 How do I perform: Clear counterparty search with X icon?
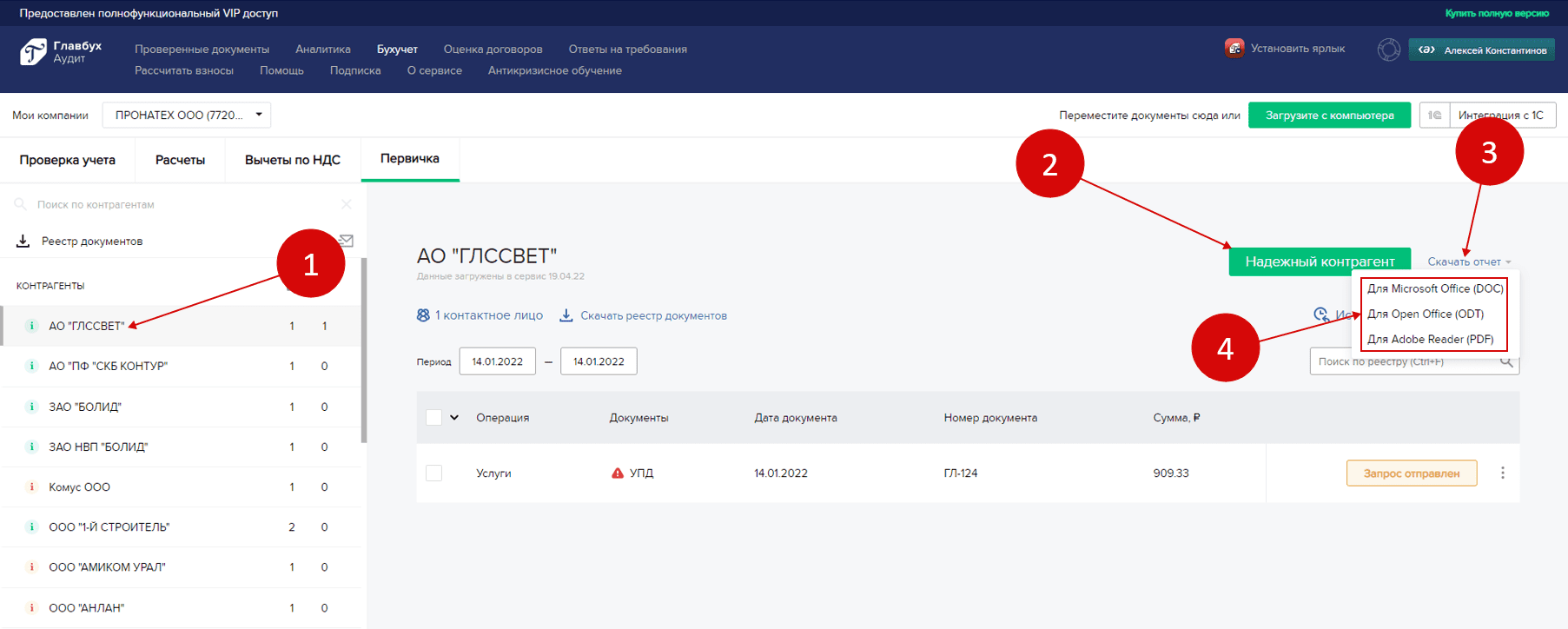coord(347,204)
